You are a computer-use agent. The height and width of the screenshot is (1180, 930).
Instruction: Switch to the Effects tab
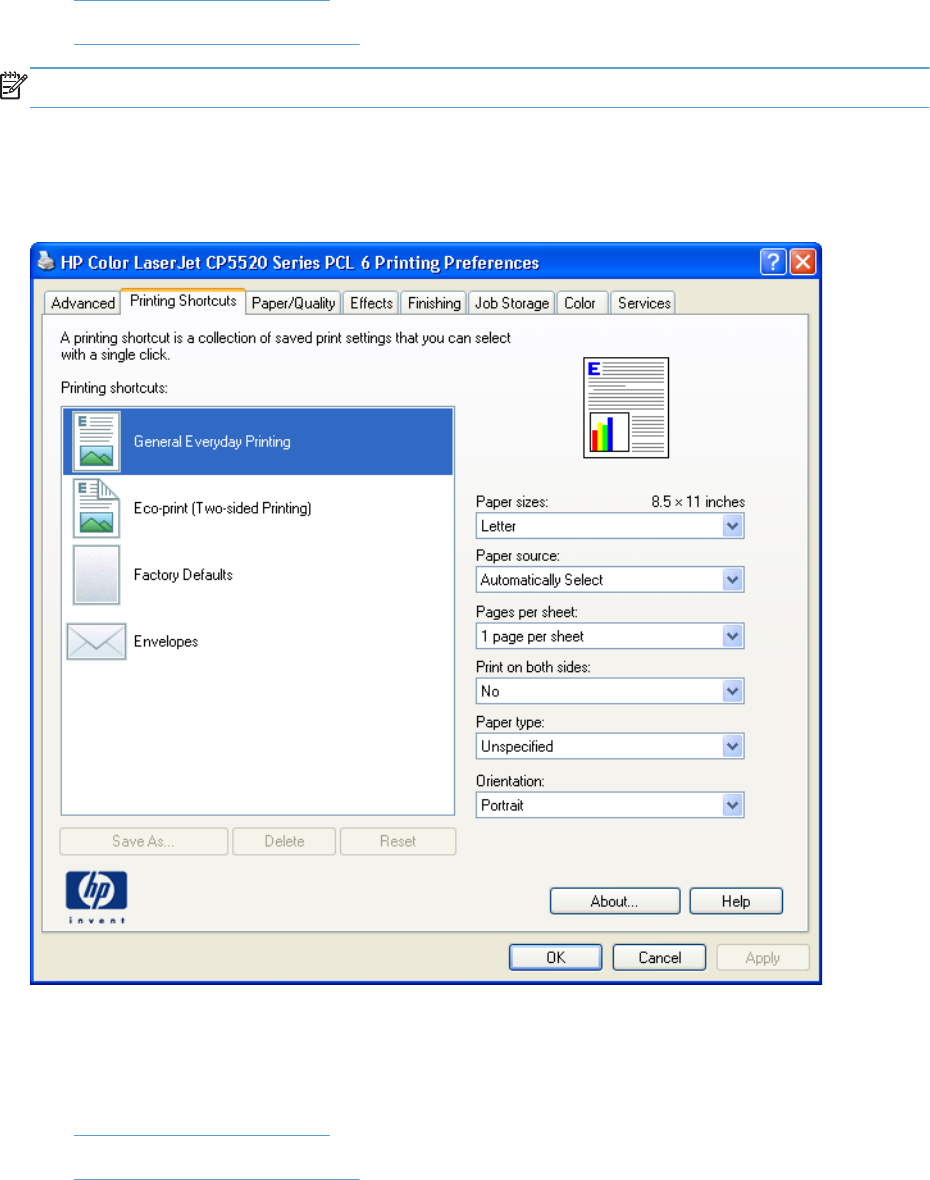coord(371,303)
